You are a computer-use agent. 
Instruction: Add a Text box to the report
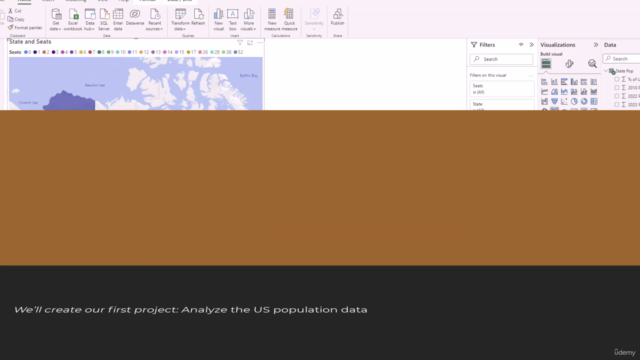point(233,19)
